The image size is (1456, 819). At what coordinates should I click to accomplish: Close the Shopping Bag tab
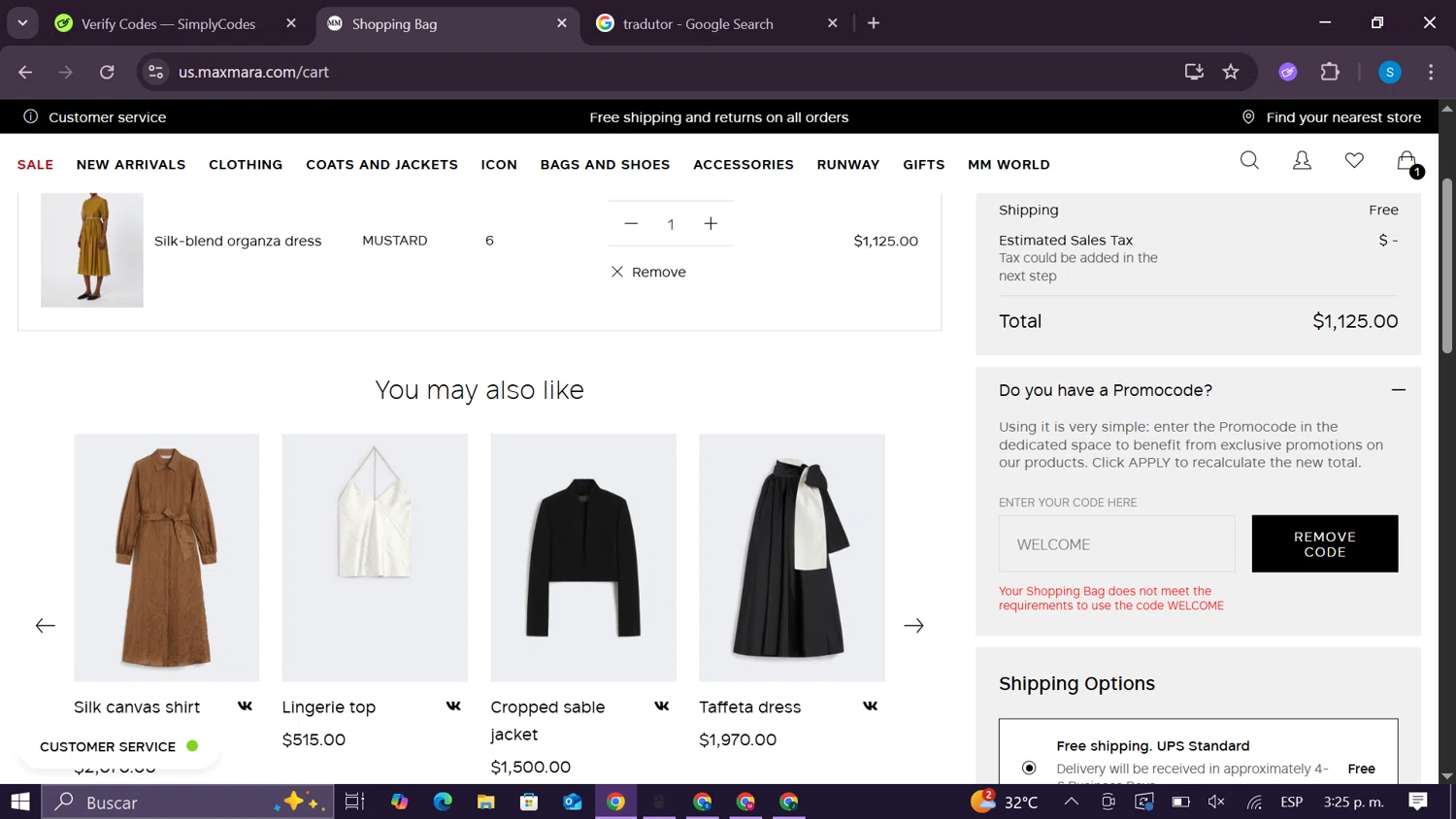coord(562,23)
